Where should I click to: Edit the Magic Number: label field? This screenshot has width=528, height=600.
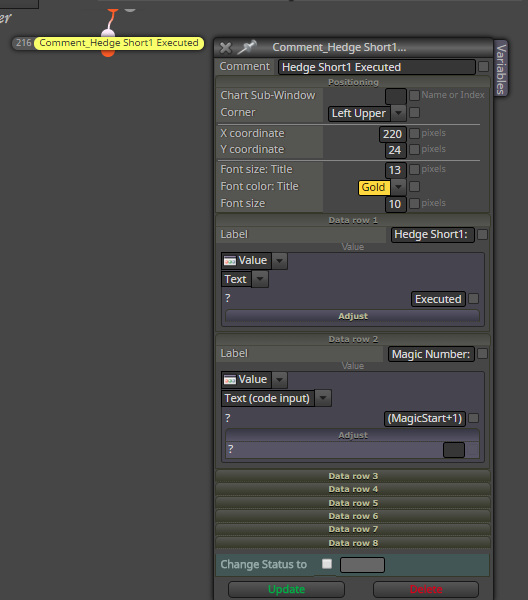(431, 354)
